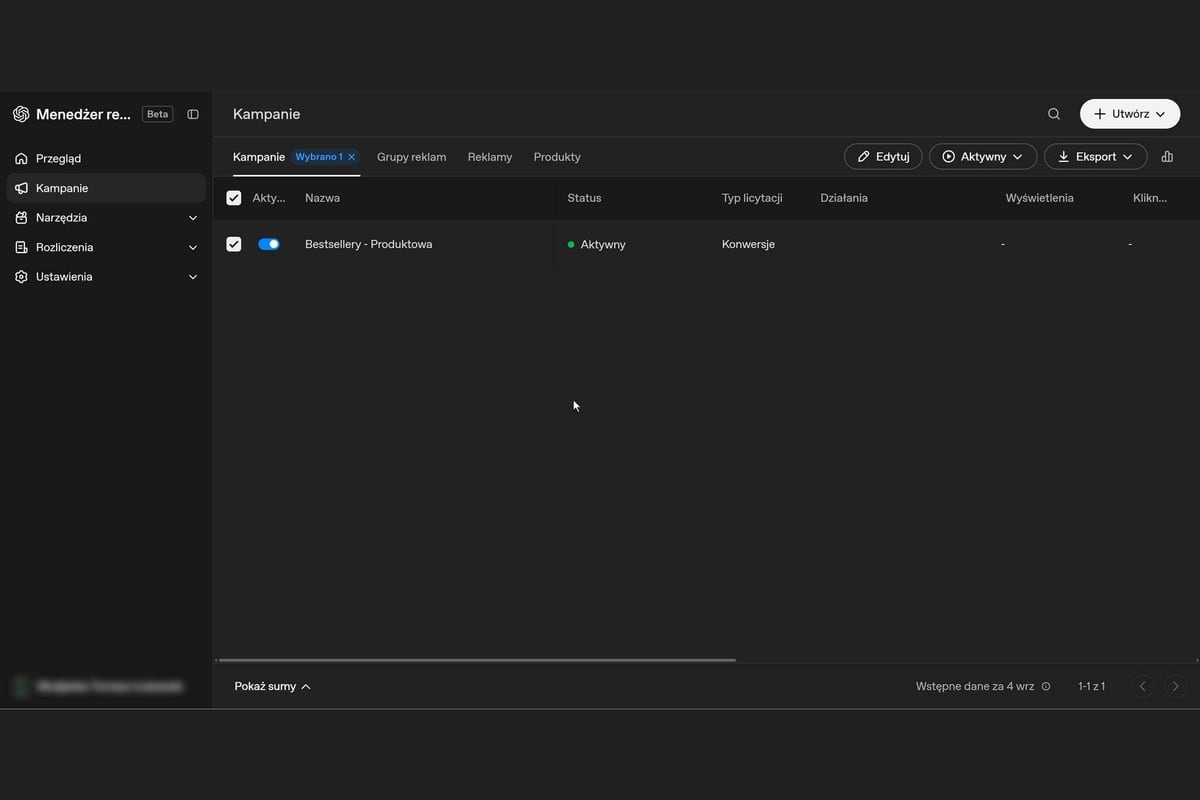Expand the Narzędzia sidebar section
The width and height of the screenshot is (1200, 800).
(106, 218)
